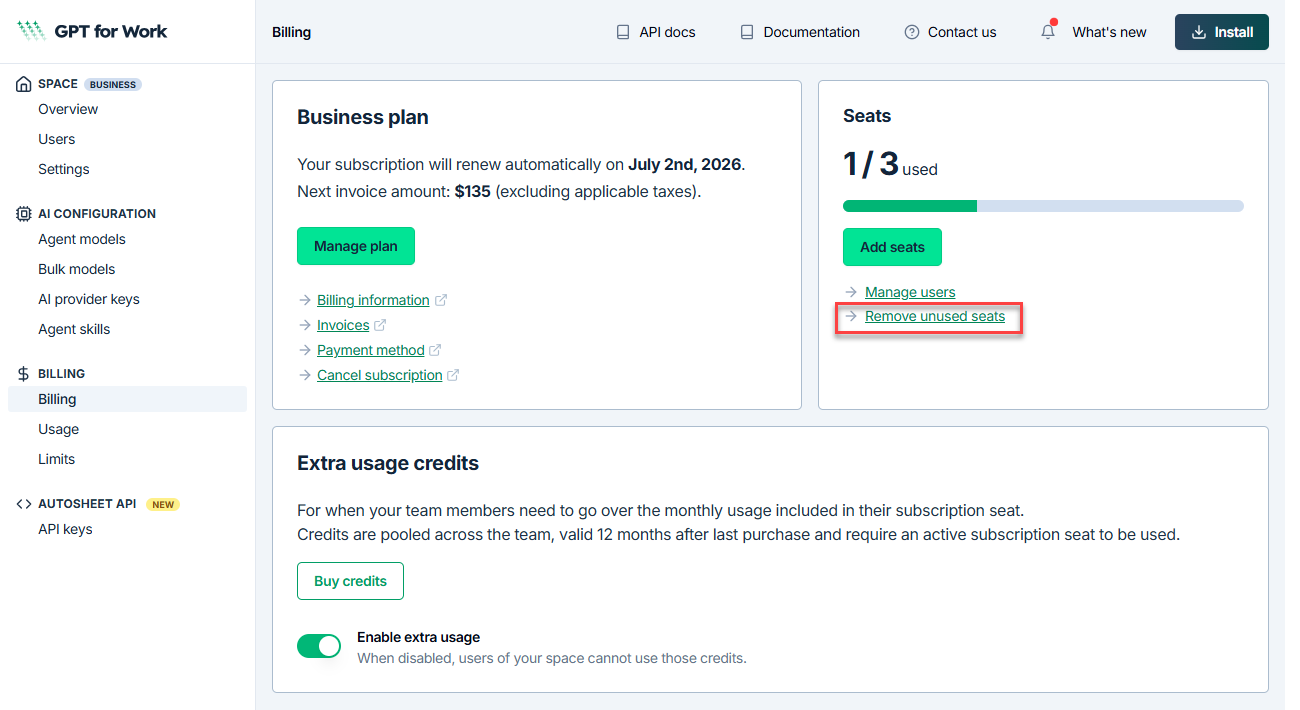Click the API docs book icon
1300x710 pixels.
click(x=623, y=32)
